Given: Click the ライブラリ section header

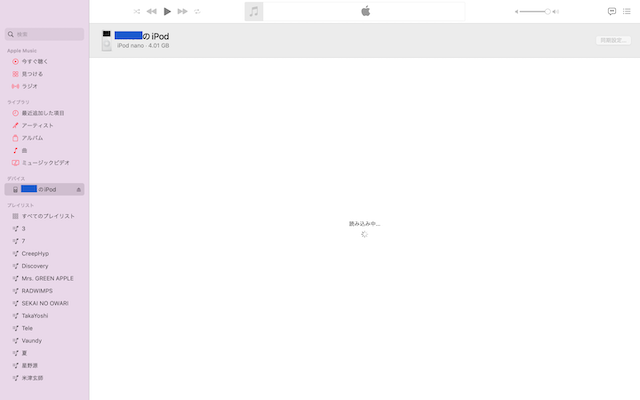Looking at the screenshot, I should [18, 102].
